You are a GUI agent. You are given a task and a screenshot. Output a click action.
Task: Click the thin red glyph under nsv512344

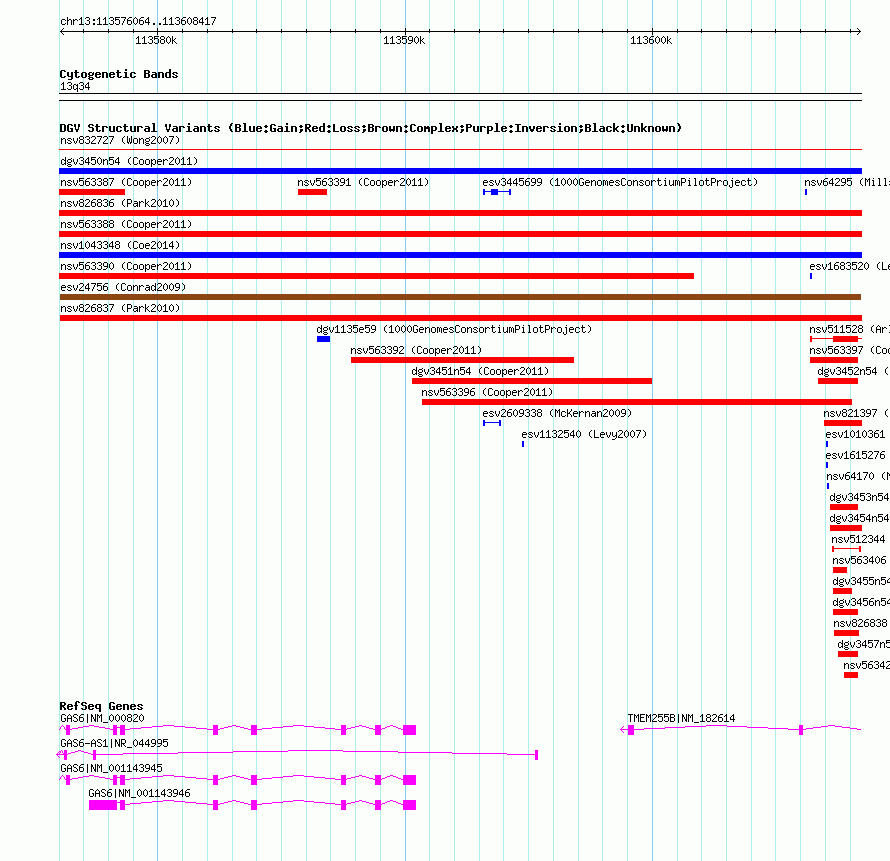(x=846, y=549)
